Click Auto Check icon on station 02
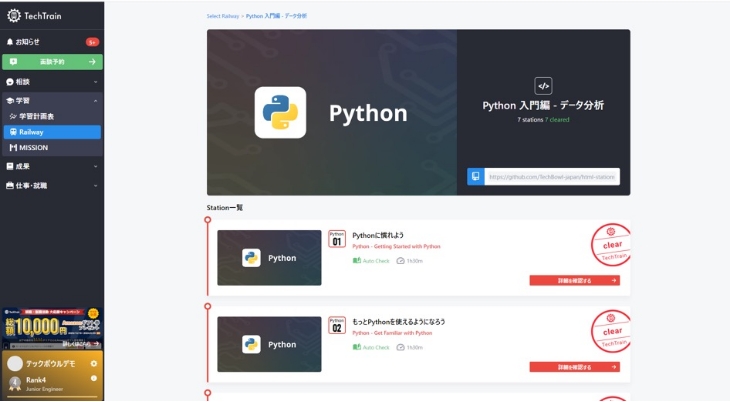 pos(357,347)
